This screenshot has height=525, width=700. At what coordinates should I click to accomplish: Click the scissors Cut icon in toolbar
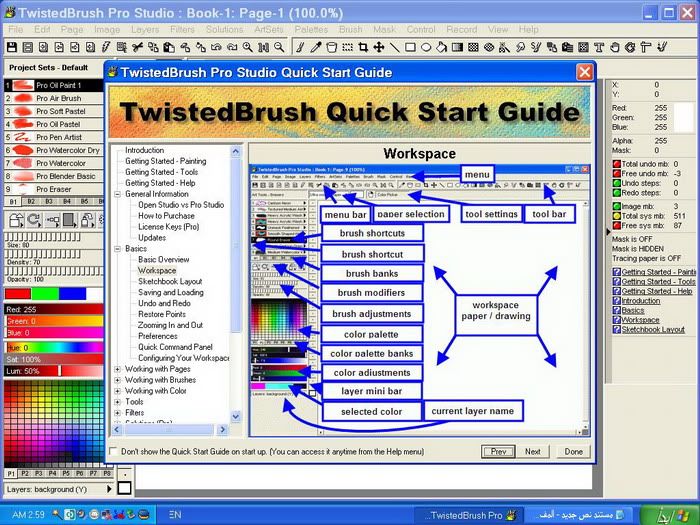(138, 47)
